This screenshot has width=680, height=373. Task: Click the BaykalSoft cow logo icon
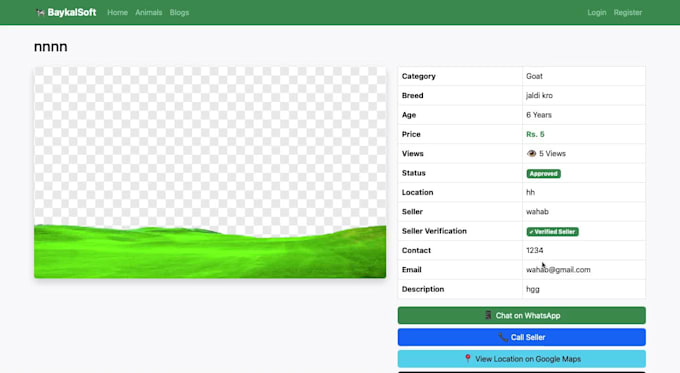40,13
